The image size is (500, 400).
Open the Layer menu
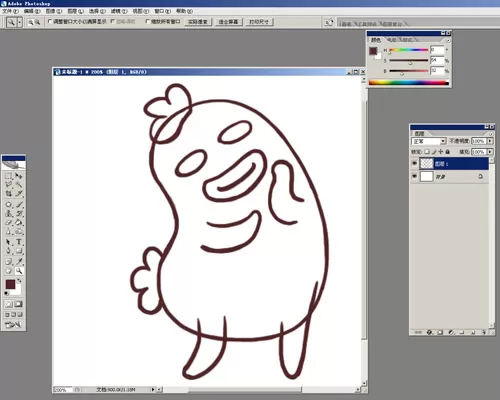[x=75, y=11]
